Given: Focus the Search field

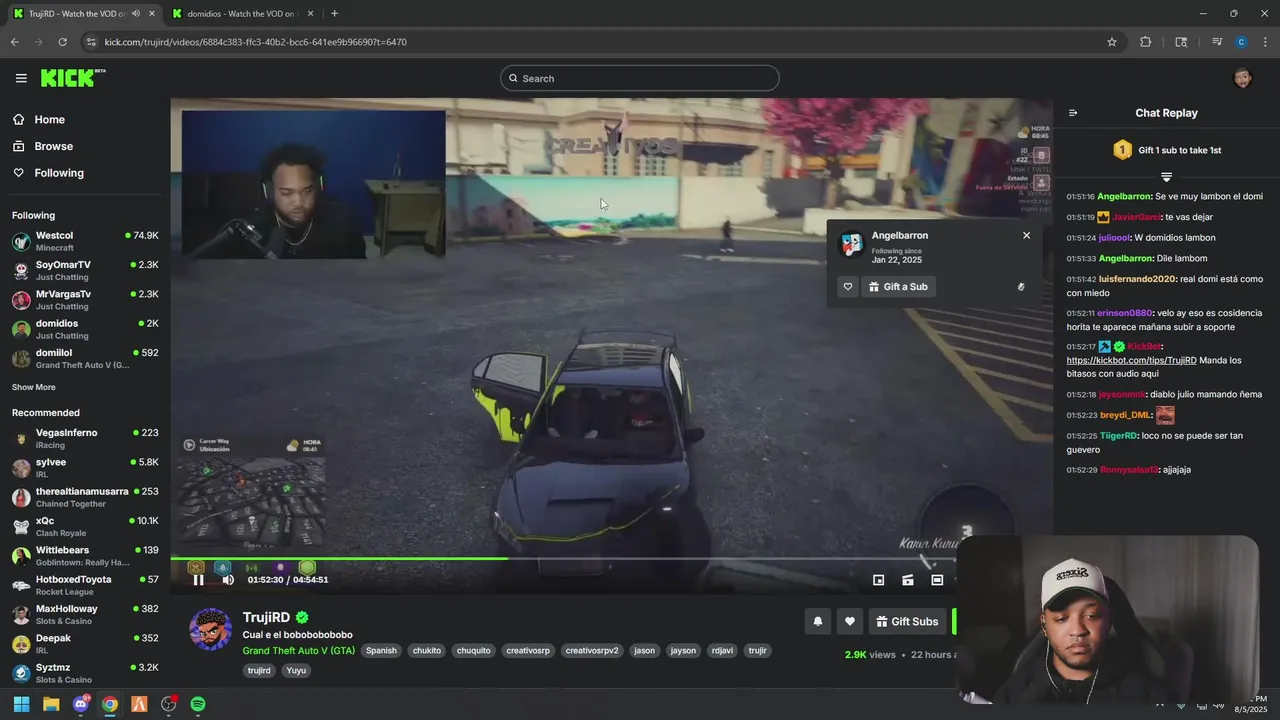Looking at the screenshot, I should click(640, 78).
